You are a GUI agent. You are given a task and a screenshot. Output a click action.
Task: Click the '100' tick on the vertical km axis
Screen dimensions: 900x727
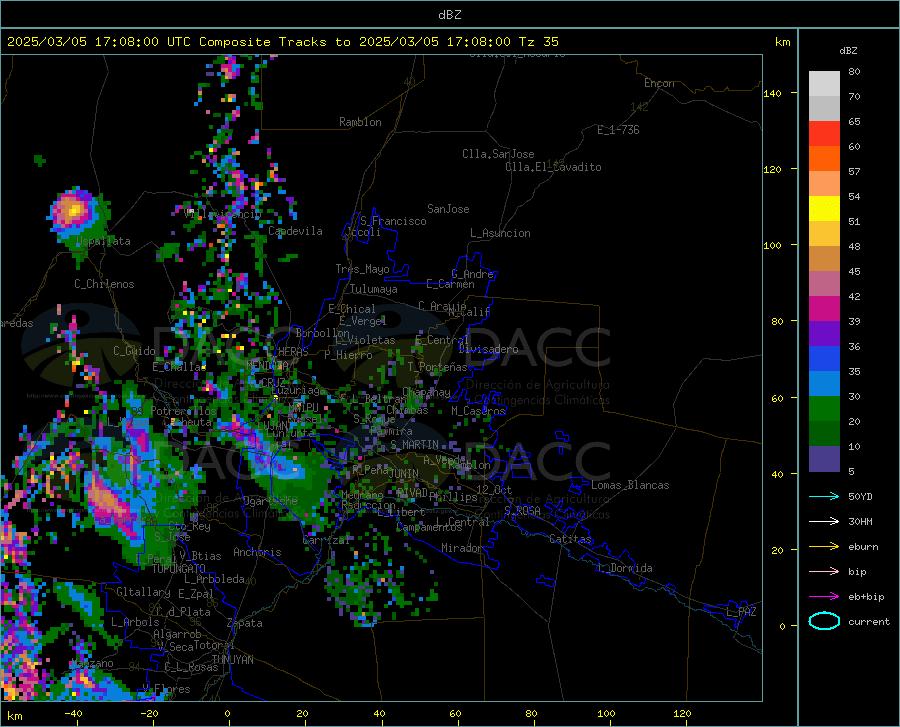tap(772, 246)
